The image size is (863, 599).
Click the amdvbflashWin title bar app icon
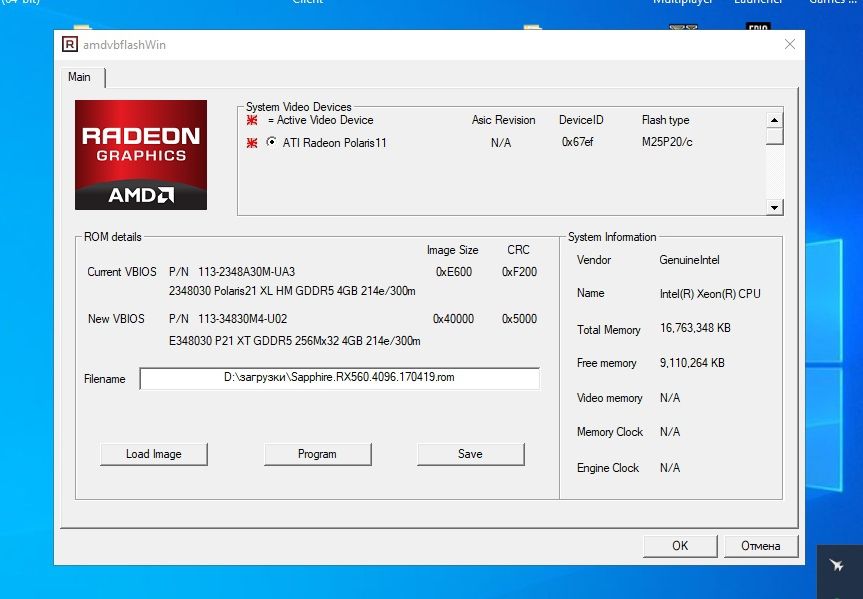coord(70,45)
